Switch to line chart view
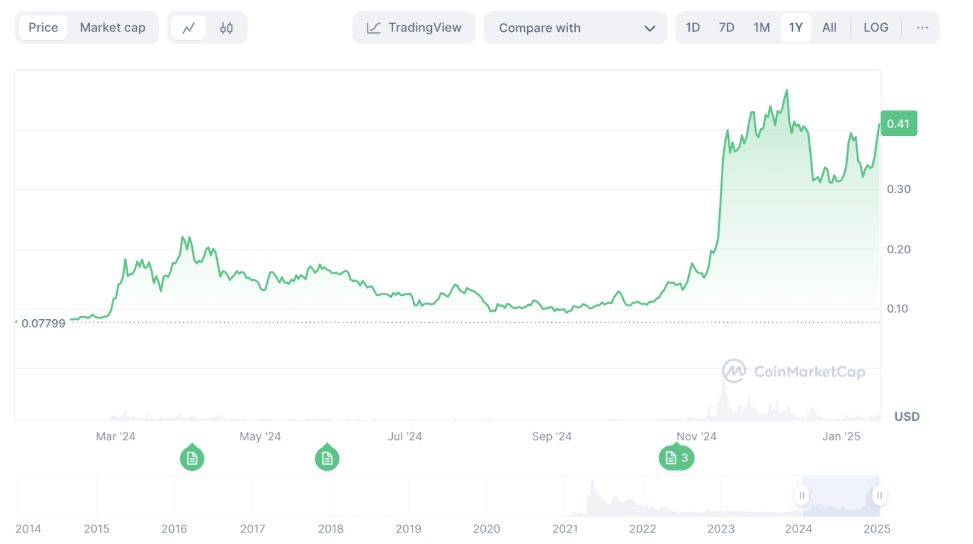The height and width of the screenshot is (544, 973). point(188,28)
